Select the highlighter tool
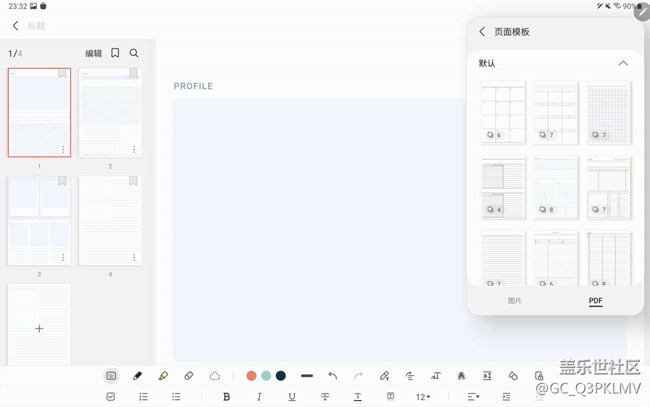This screenshot has height=407, width=650. pos(163,376)
